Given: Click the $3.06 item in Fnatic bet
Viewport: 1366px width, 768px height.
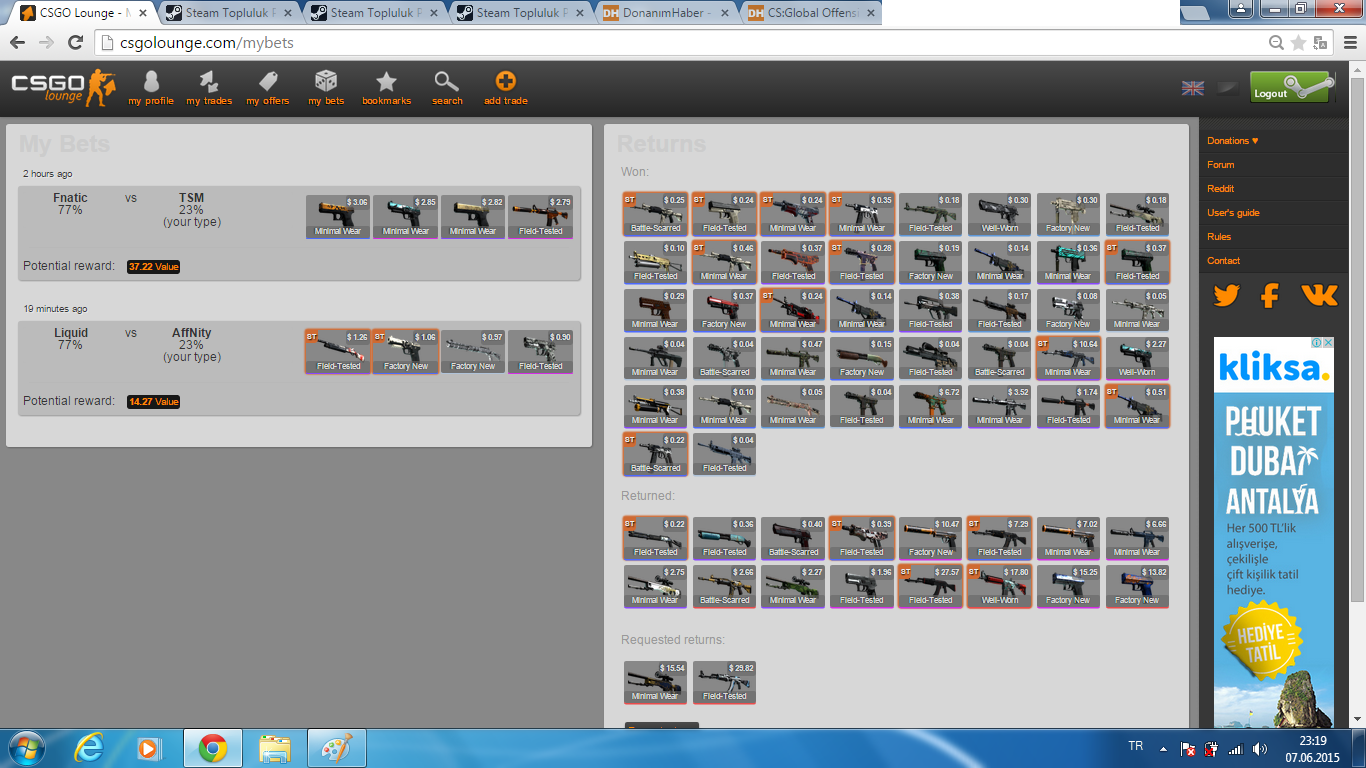Looking at the screenshot, I should pos(338,216).
